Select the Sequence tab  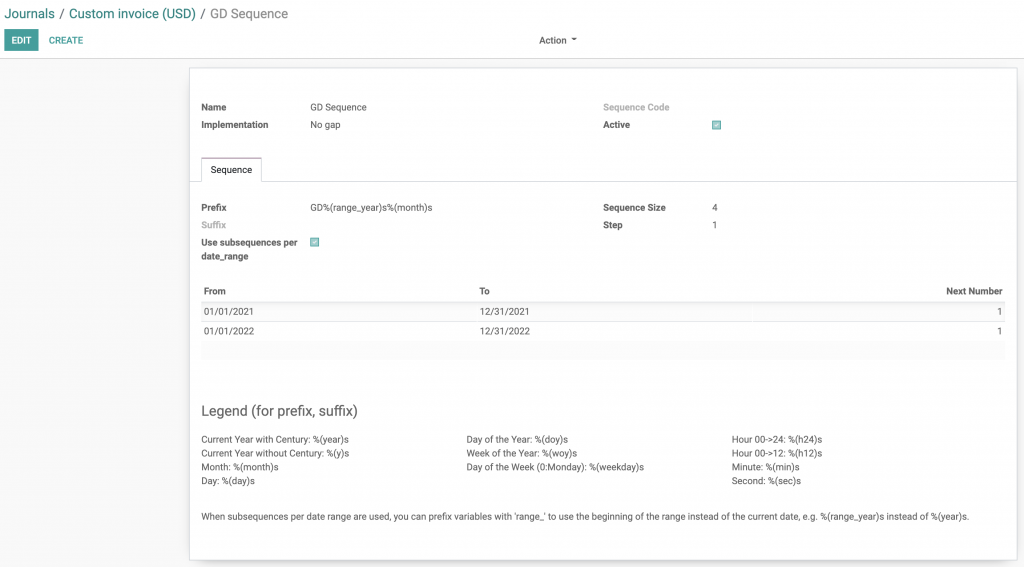pyautogui.click(x=231, y=170)
